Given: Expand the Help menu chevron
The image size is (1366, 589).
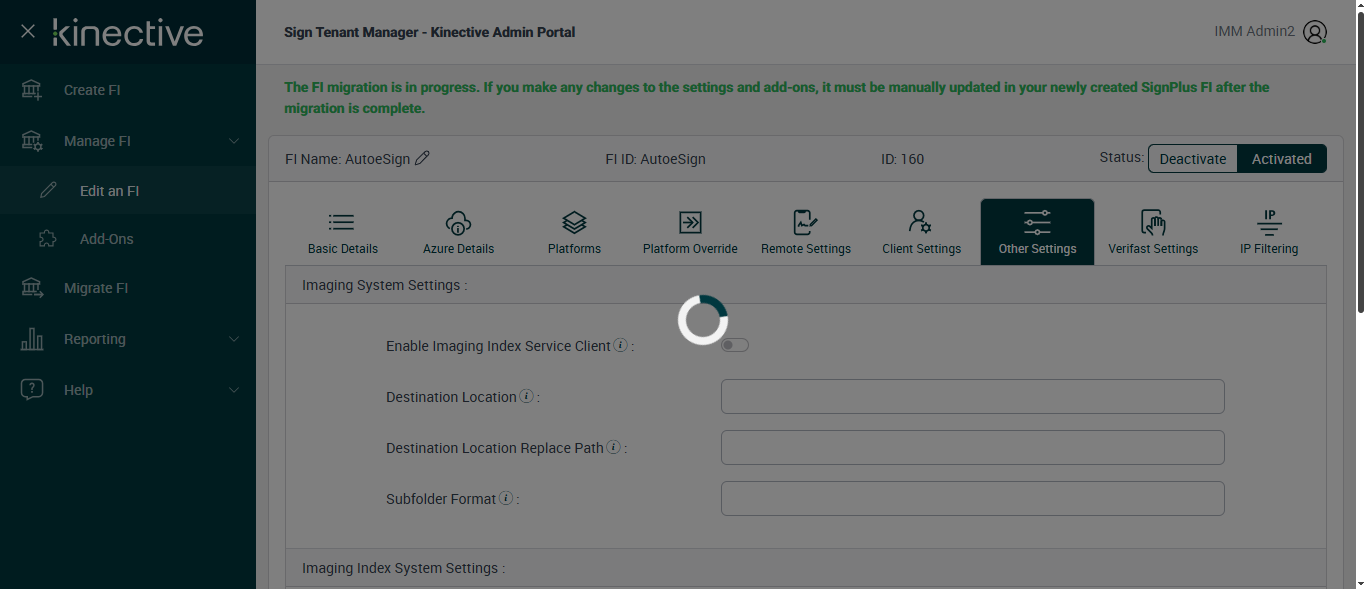Looking at the screenshot, I should point(234,390).
